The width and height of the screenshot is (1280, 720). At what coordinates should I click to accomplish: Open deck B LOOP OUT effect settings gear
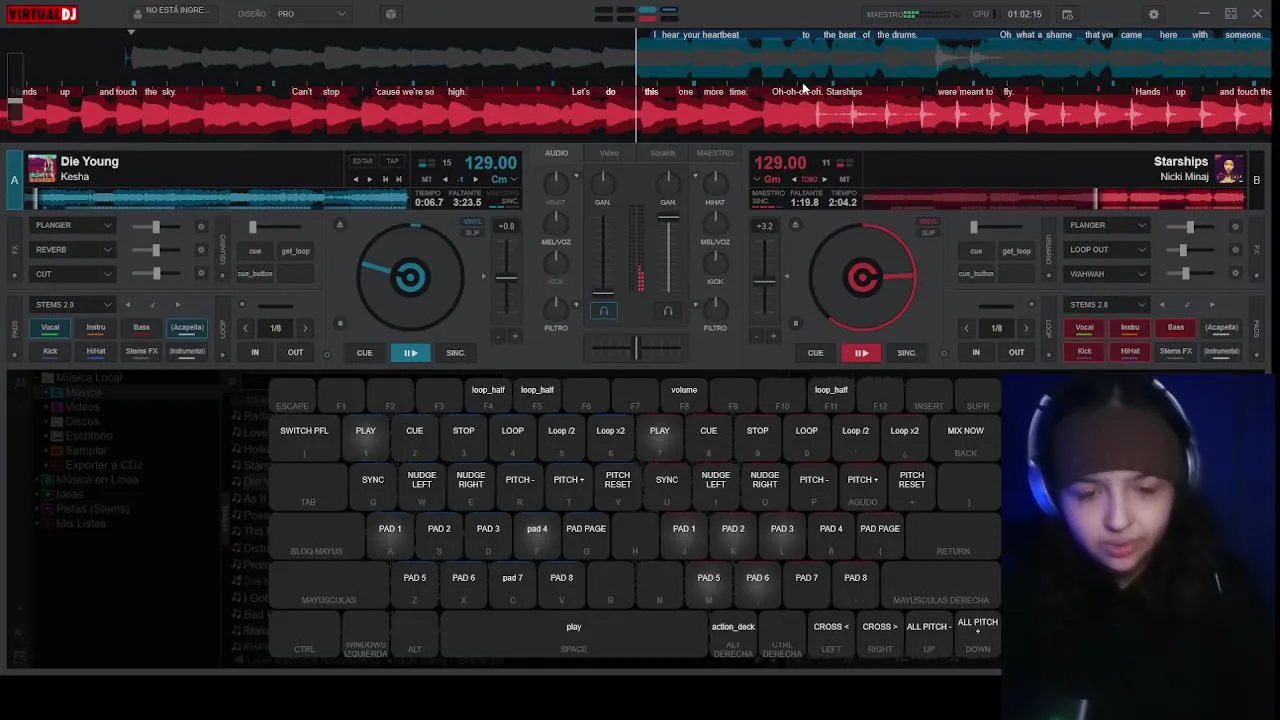(x=1235, y=250)
